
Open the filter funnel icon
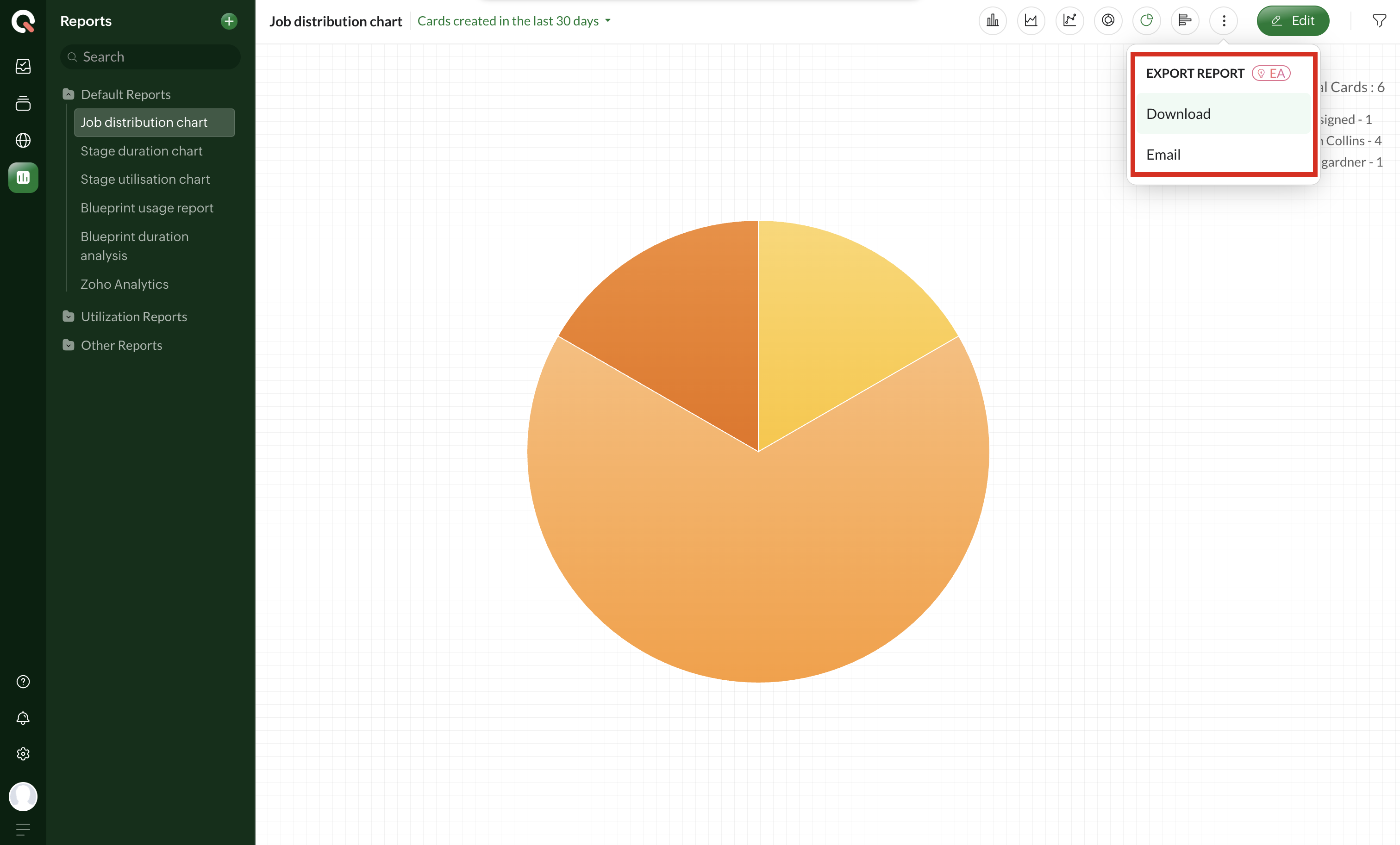tap(1379, 21)
